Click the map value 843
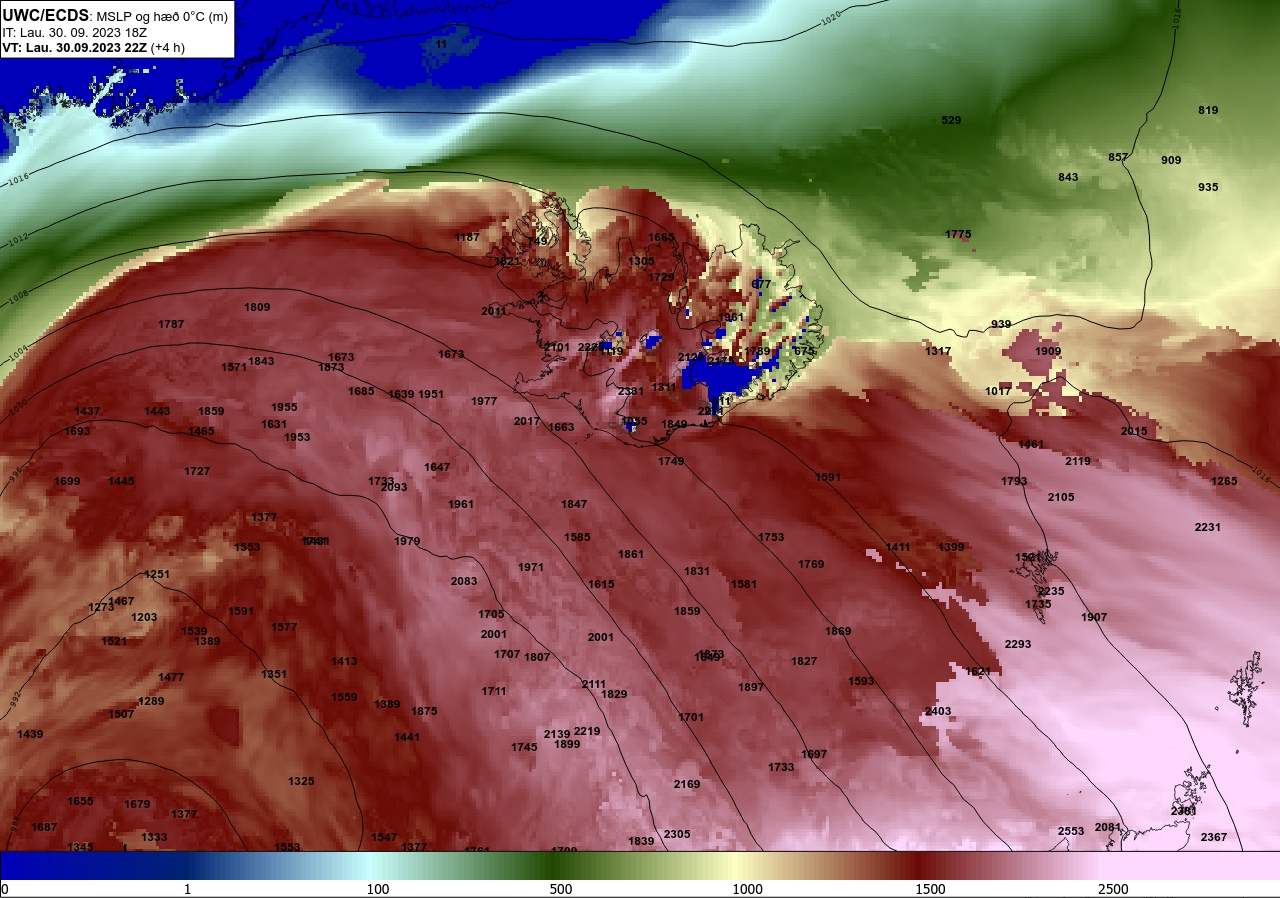Screen dimensions: 1280x898 pyautogui.click(x=1068, y=177)
